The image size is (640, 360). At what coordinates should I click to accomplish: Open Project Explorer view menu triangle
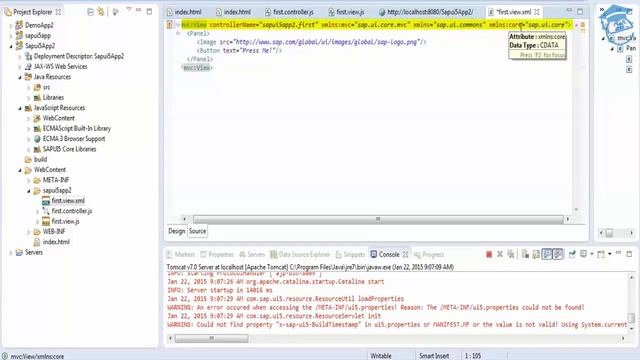click(x=129, y=10)
